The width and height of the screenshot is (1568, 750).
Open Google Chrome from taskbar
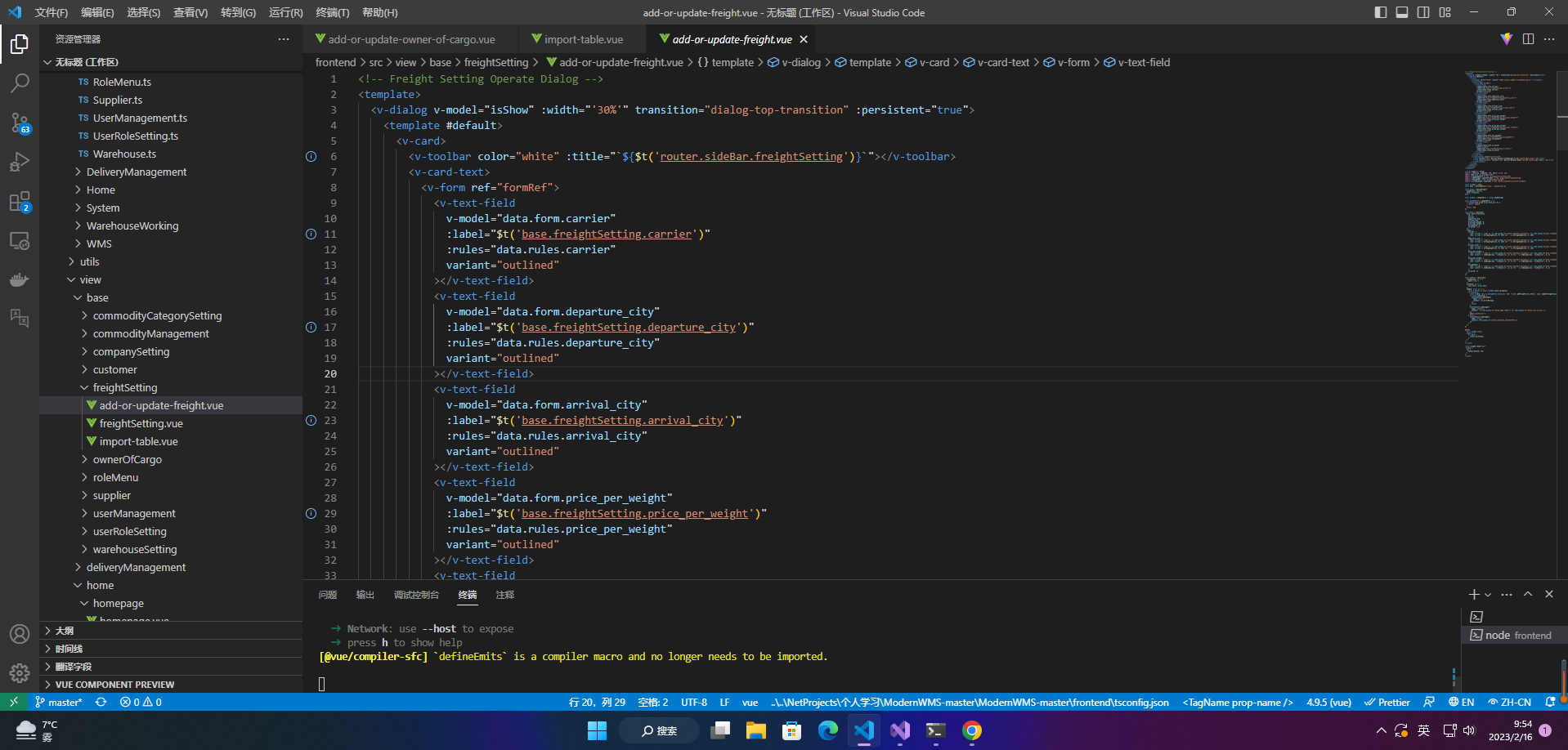click(x=971, y=730)
